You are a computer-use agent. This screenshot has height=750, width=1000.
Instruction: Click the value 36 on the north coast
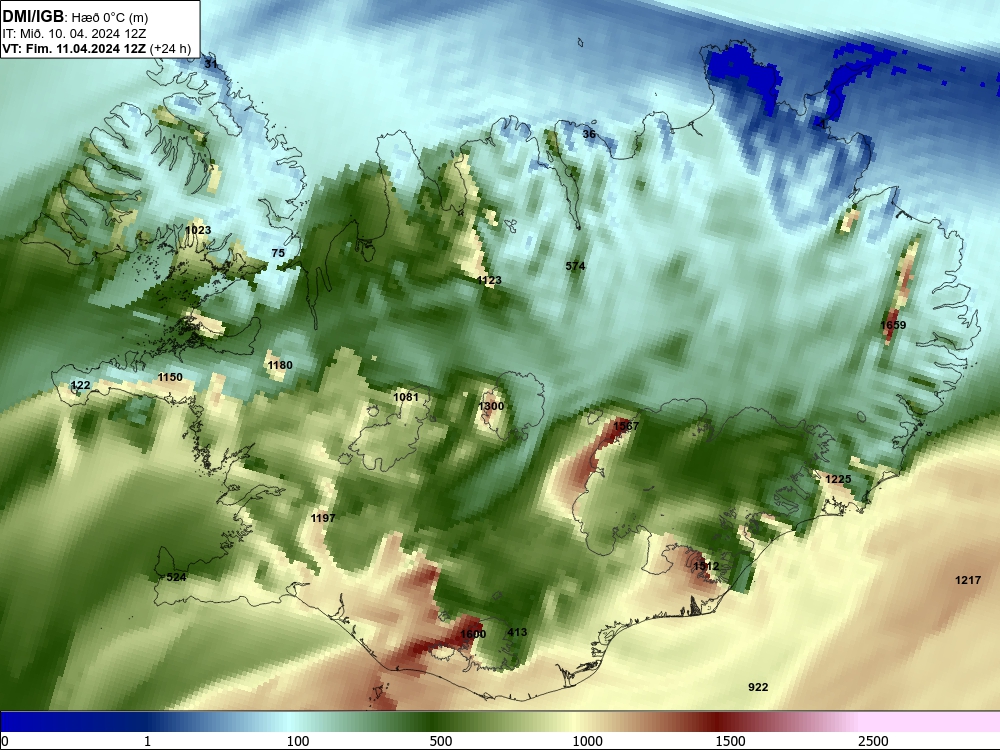click(x=589, y=134)
